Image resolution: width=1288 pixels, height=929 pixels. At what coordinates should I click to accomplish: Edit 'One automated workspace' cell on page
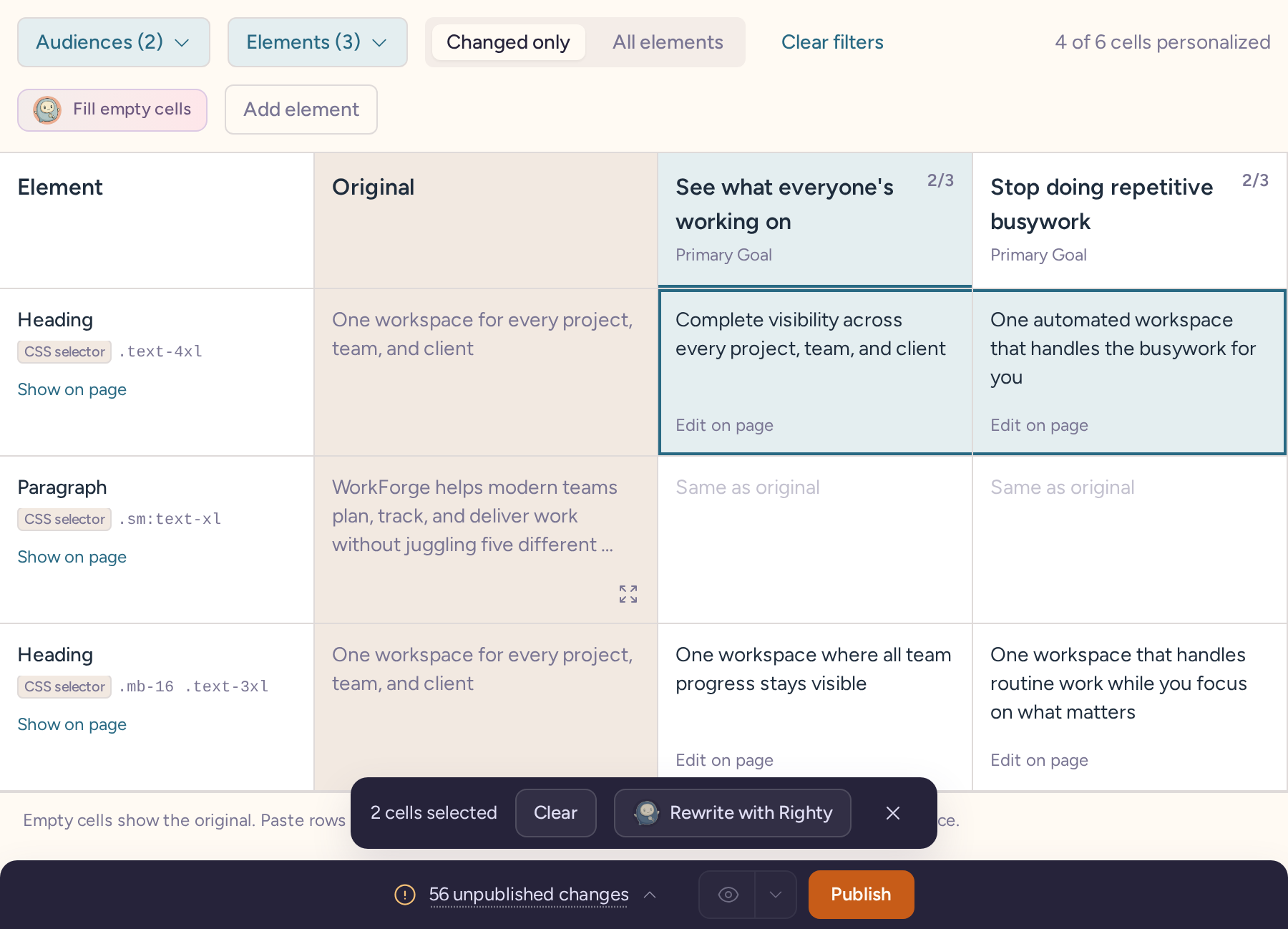1039,425
